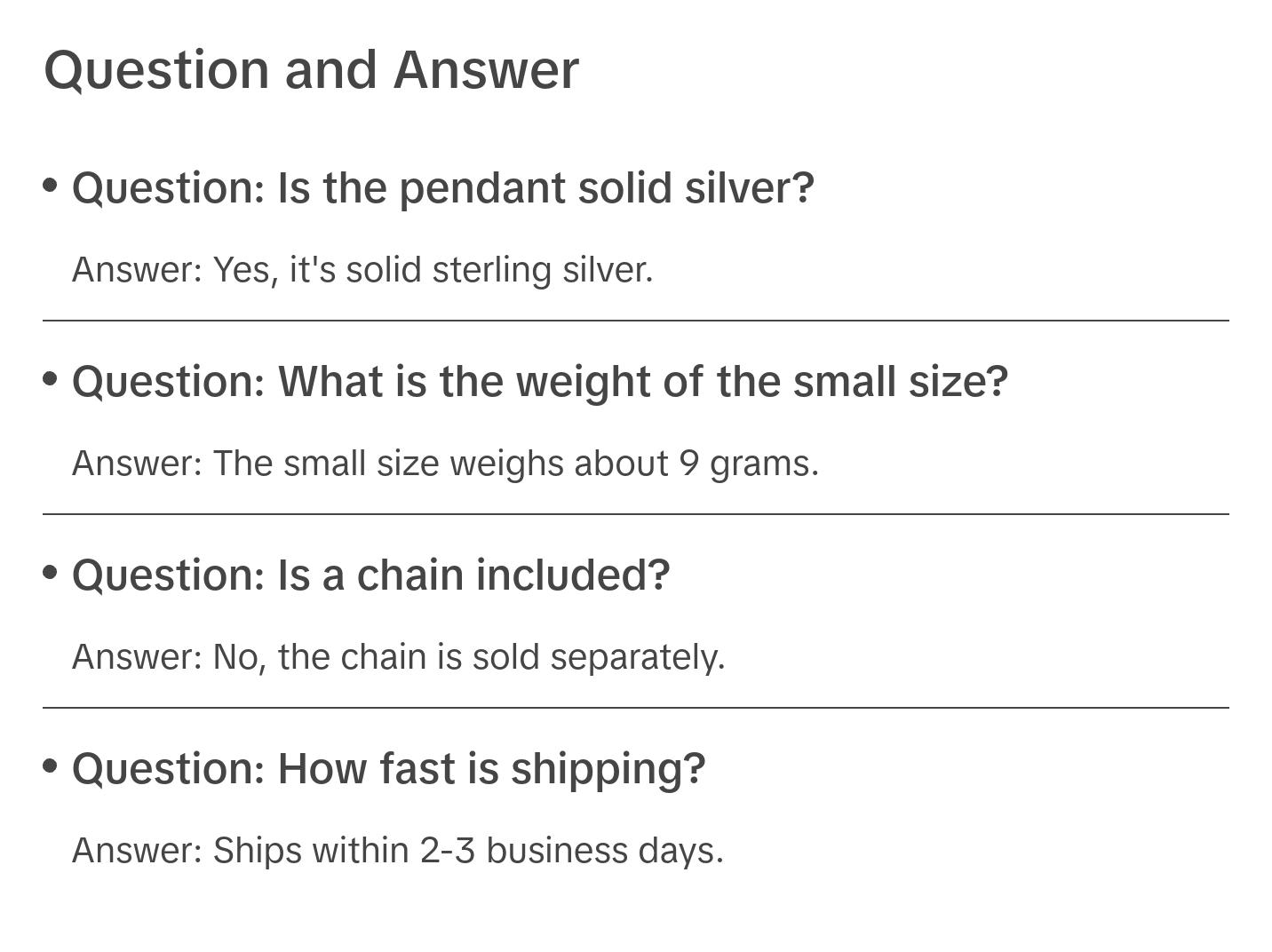
Task: Click 'Answer:' label in the 9 grams reply
Action: (138, 464)
